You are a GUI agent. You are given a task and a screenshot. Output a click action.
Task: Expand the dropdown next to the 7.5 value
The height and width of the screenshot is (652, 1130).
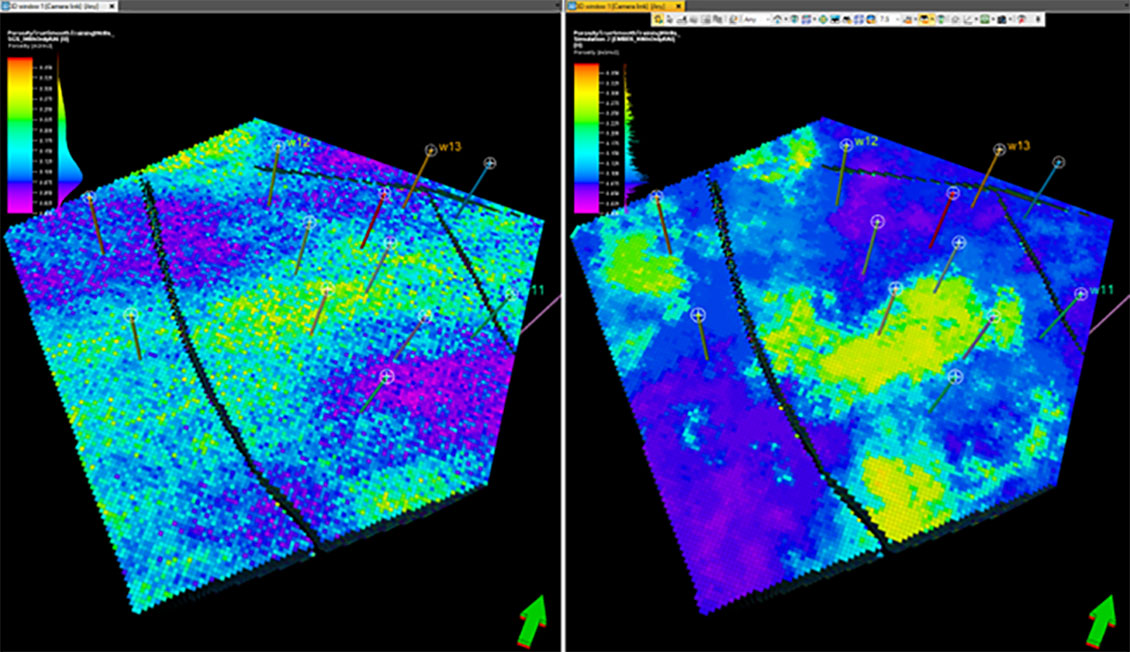(898, 17)
